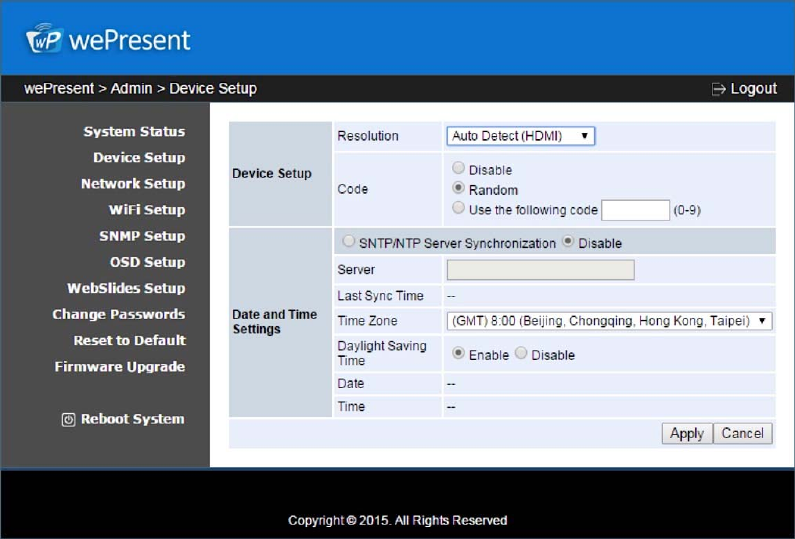Click the code number input field
The height and width of the screenshot is (539, 795).
click(x=635, y=210)
